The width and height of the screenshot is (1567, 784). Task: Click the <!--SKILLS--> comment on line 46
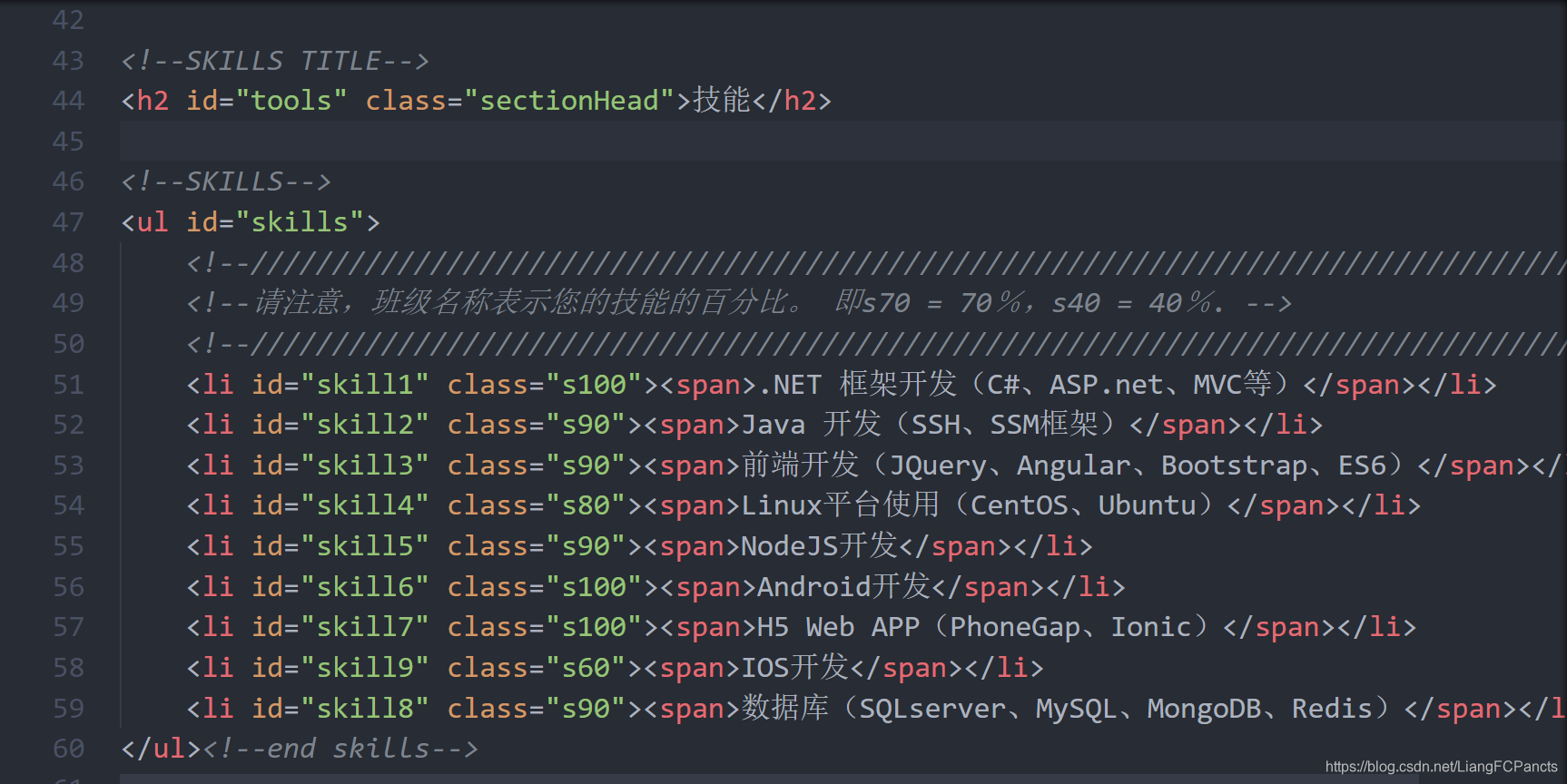coord(226,181)
